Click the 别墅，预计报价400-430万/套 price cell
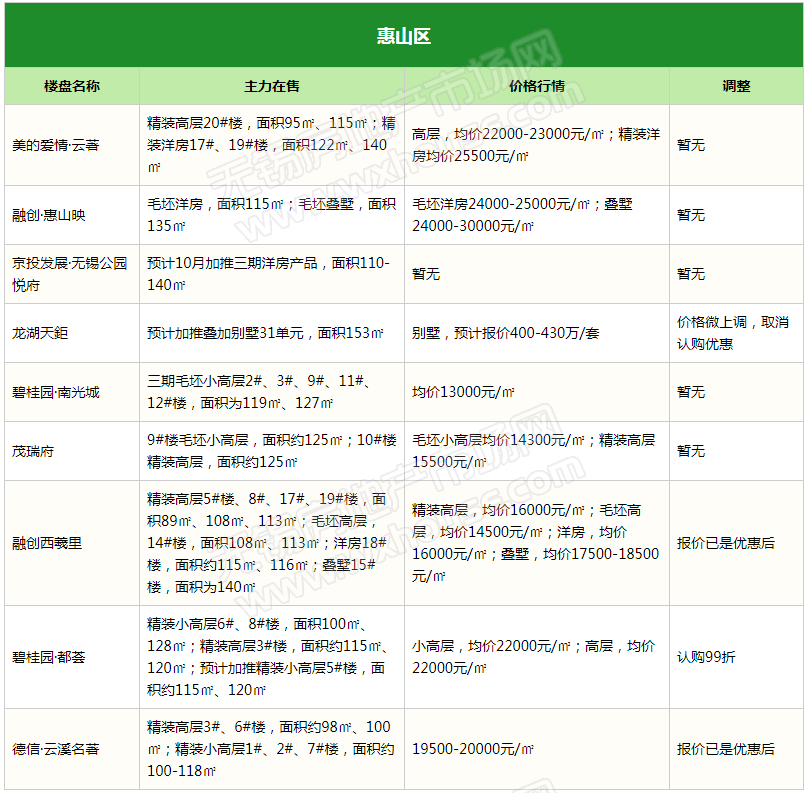 coord(506,333)
